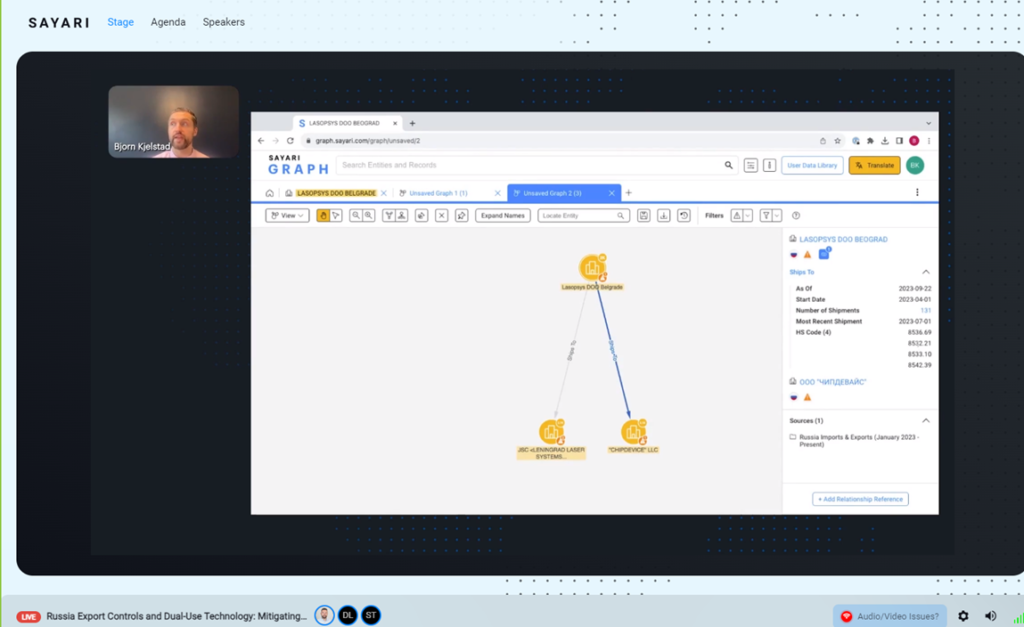Open the help question mark icon
Viewport: 1024px width, 627px height.
pos(795,216)
